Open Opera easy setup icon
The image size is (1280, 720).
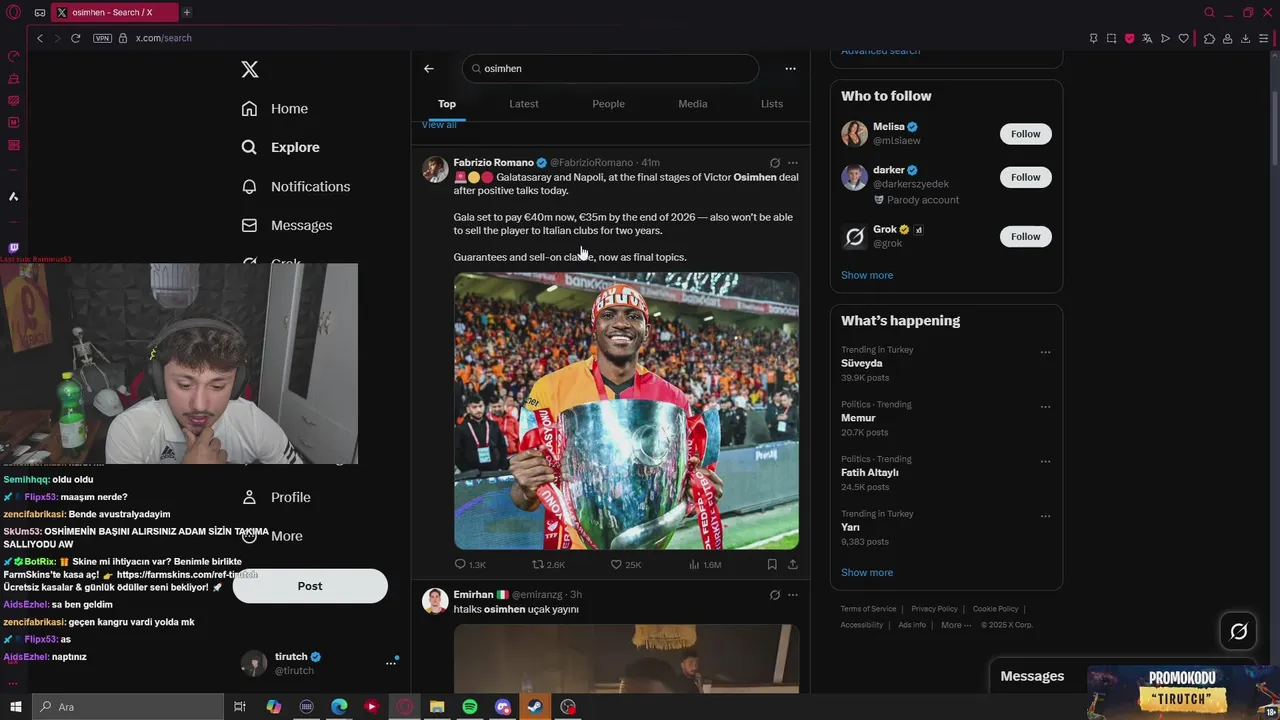1264,38
